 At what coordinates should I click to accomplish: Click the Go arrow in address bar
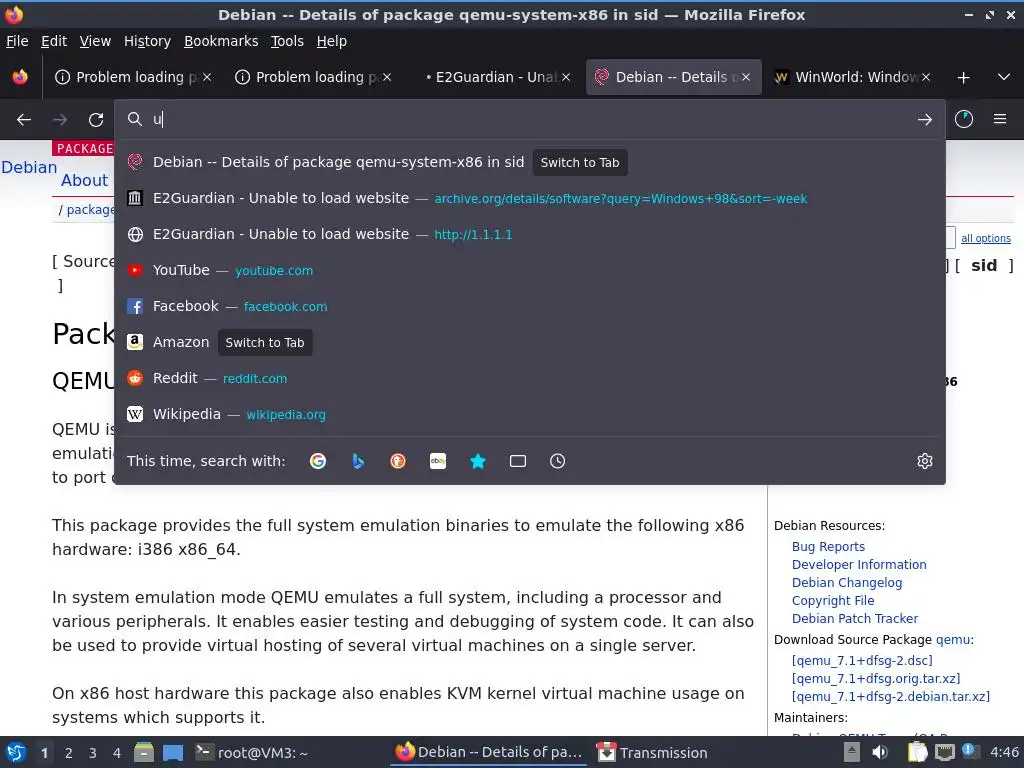coord(925,120)
